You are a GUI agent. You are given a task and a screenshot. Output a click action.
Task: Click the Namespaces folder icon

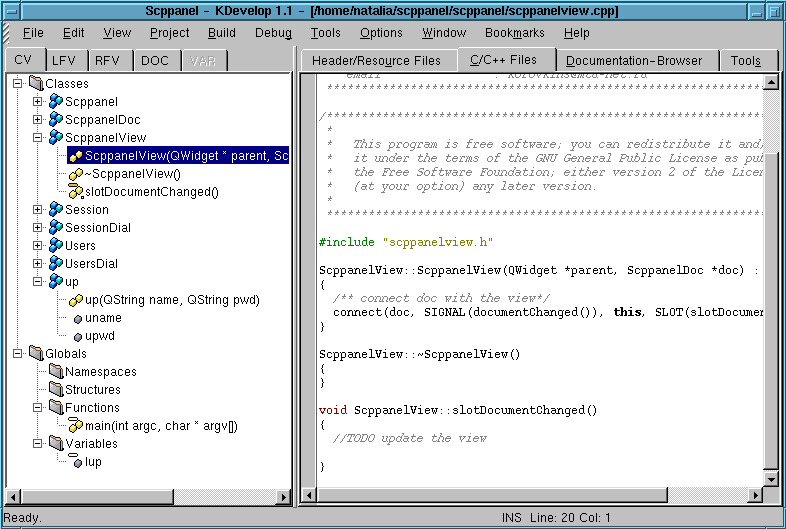tap(56, 372)
